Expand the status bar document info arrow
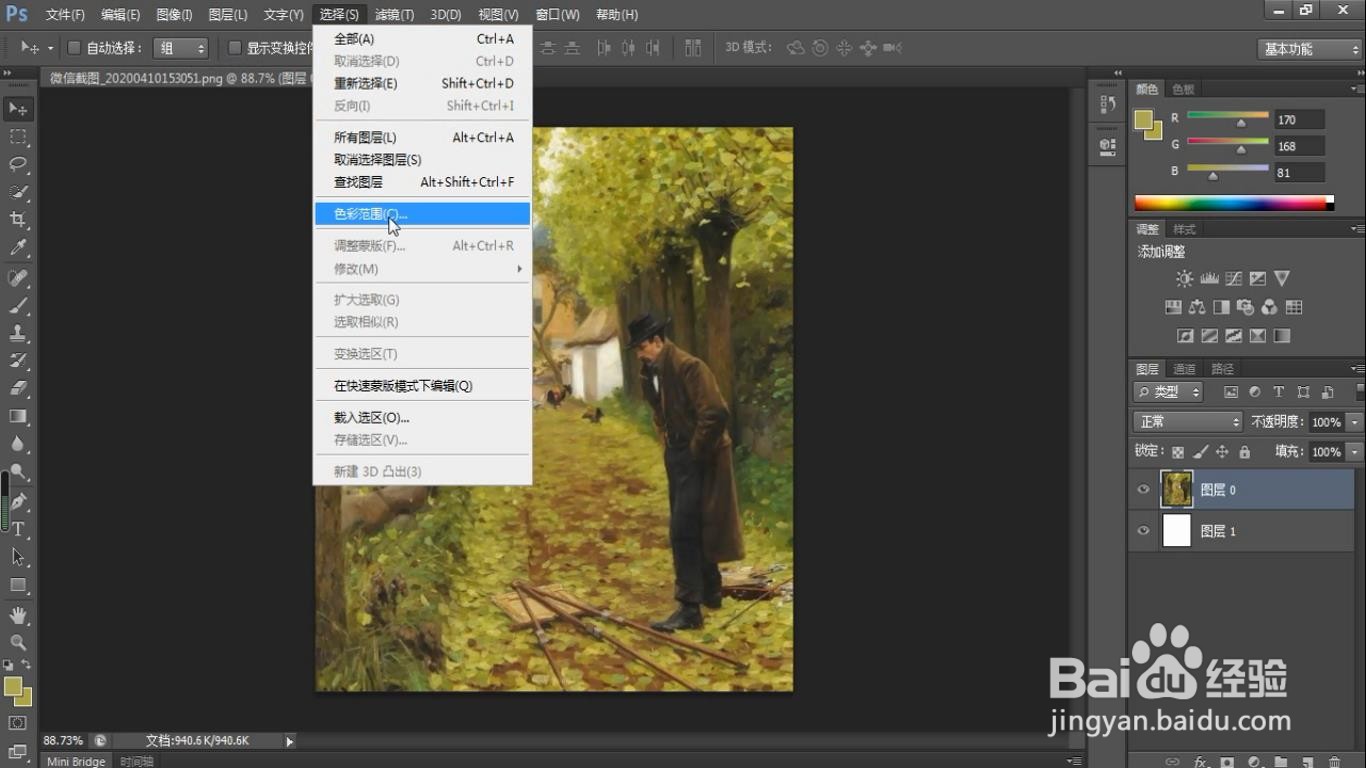Screen dimensions: 1366x768 [290, 741]
